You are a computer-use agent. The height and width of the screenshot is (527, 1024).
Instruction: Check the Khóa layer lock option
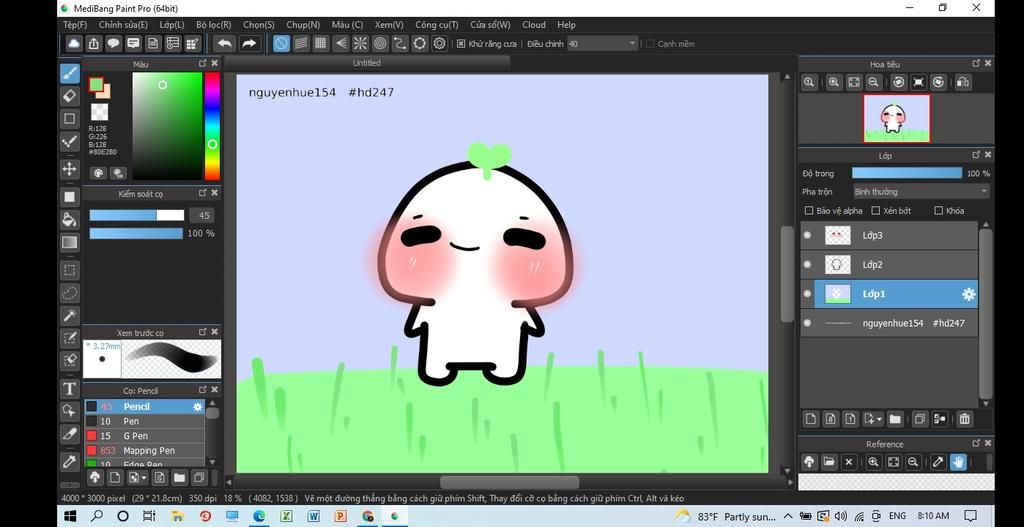pyautogui.click(x=938, y=210)
